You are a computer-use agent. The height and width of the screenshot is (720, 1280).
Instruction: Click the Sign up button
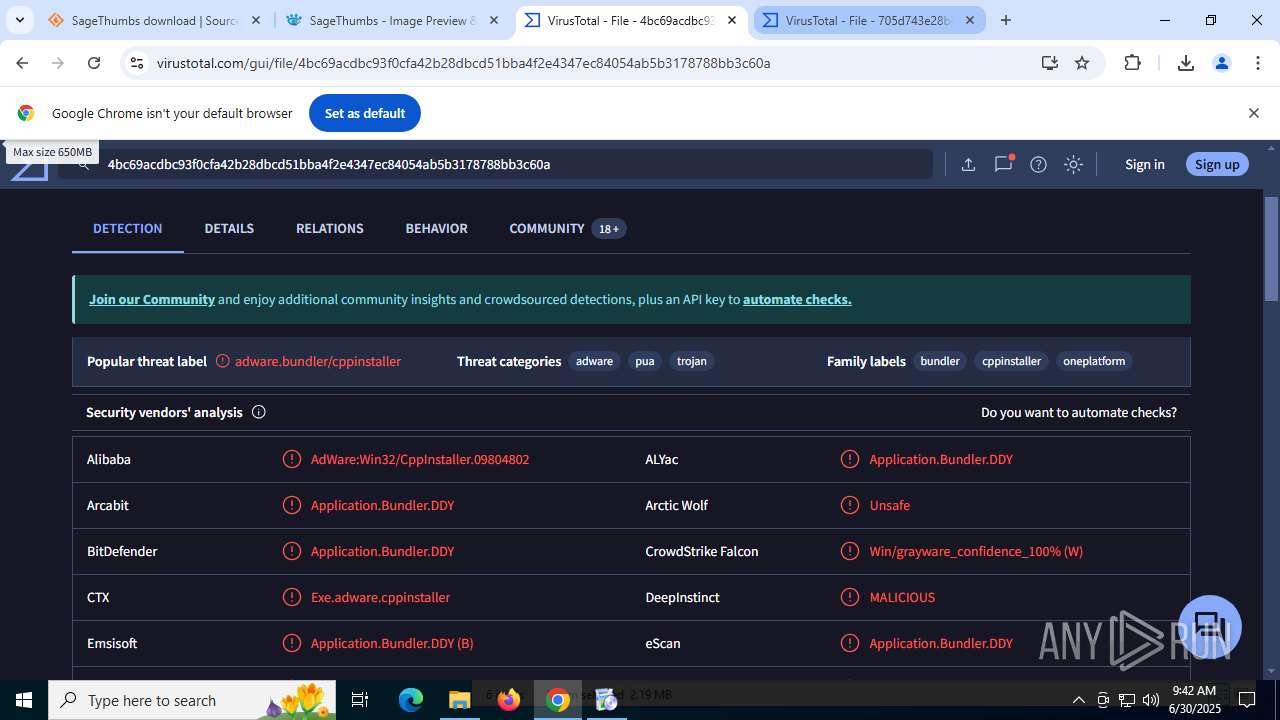click(x=1217, y=164)
